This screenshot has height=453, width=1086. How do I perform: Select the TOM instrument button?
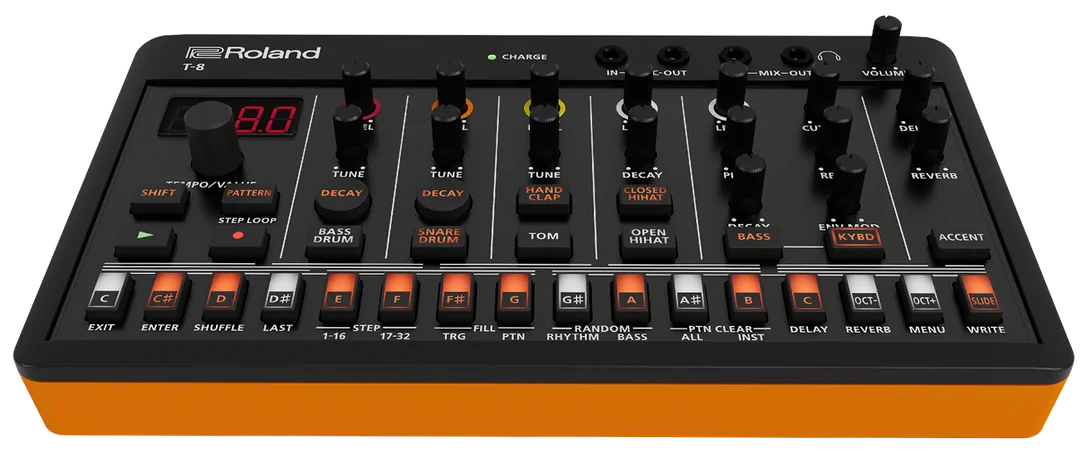click(543, 242)
